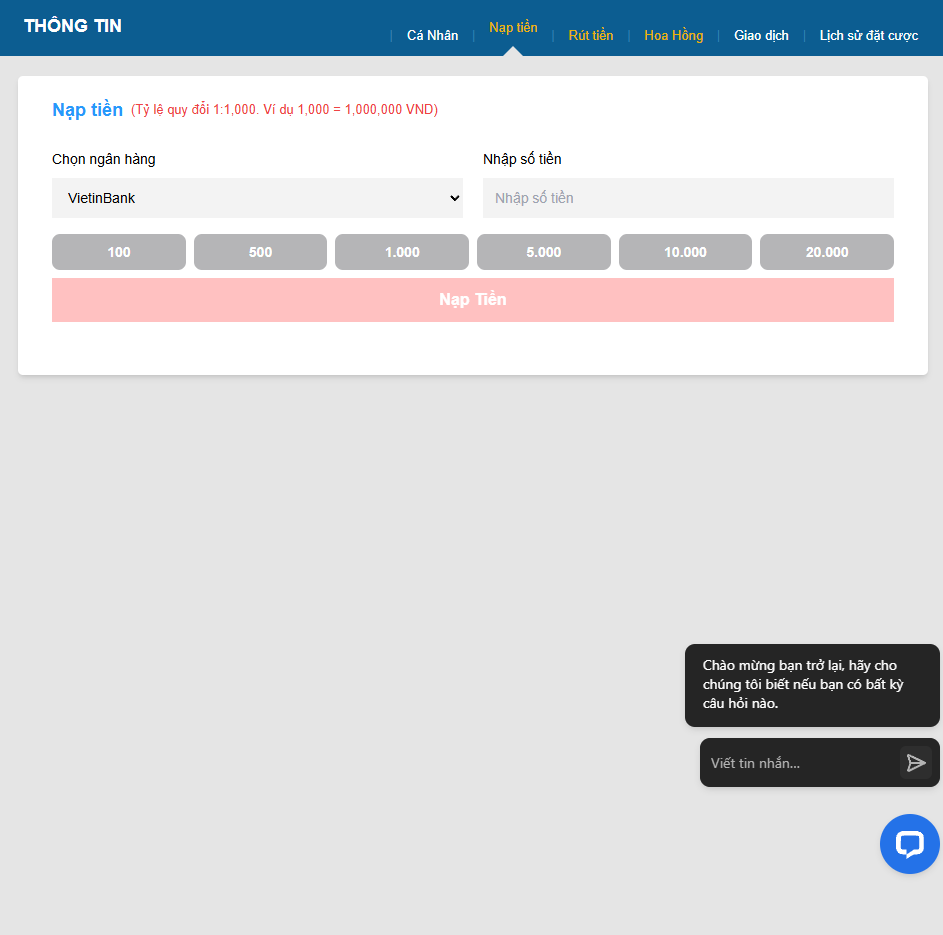Focus the Nhập số tiền input field
The height and width of the screenshot is (935, 943).
click(688, 198)
